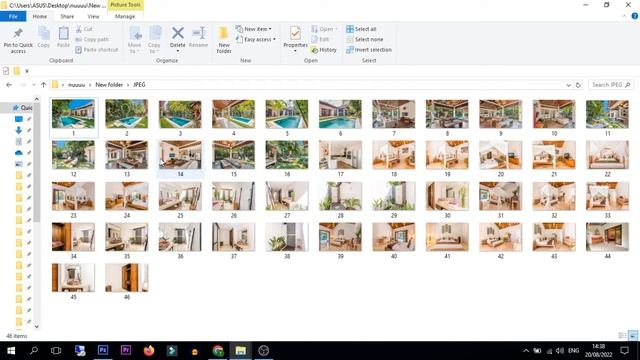Open address bar history dropdown
The width and height of the screenshot is (640, 360).
[569, 85]
